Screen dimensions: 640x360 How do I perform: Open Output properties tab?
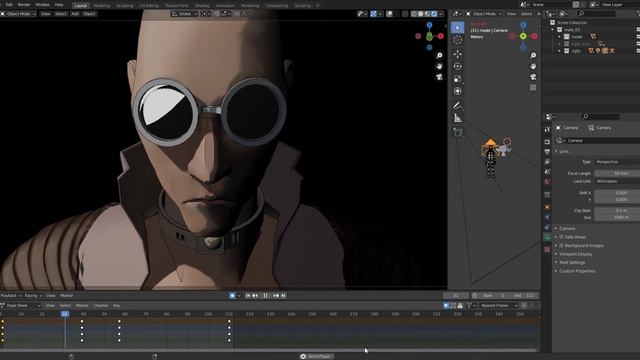(547, 152)
